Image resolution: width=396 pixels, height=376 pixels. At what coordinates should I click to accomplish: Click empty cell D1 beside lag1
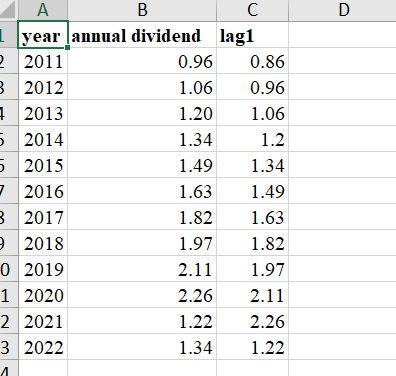(343, 35)
